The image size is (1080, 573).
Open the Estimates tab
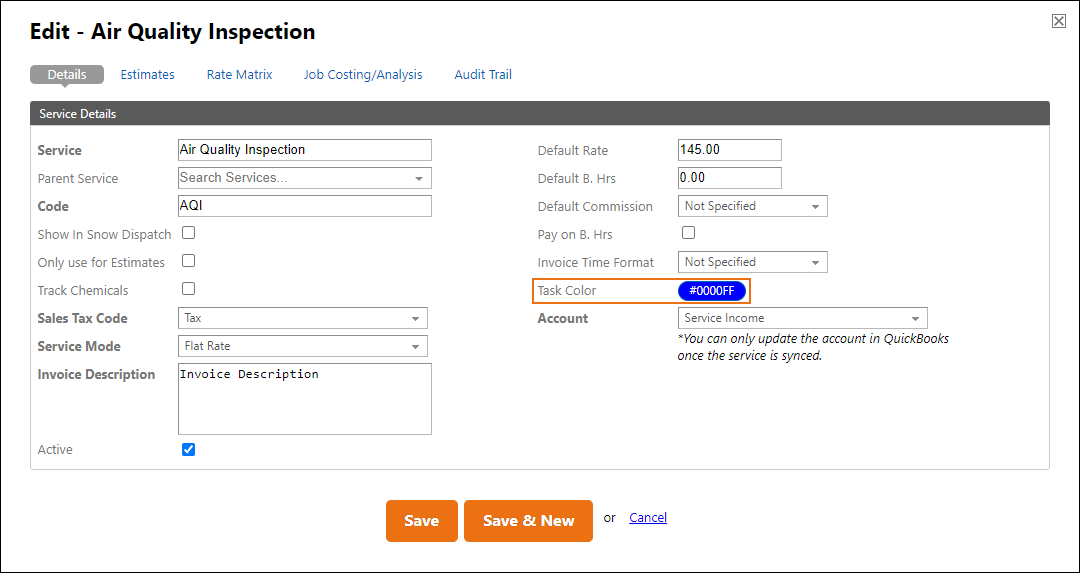[147, 74]
